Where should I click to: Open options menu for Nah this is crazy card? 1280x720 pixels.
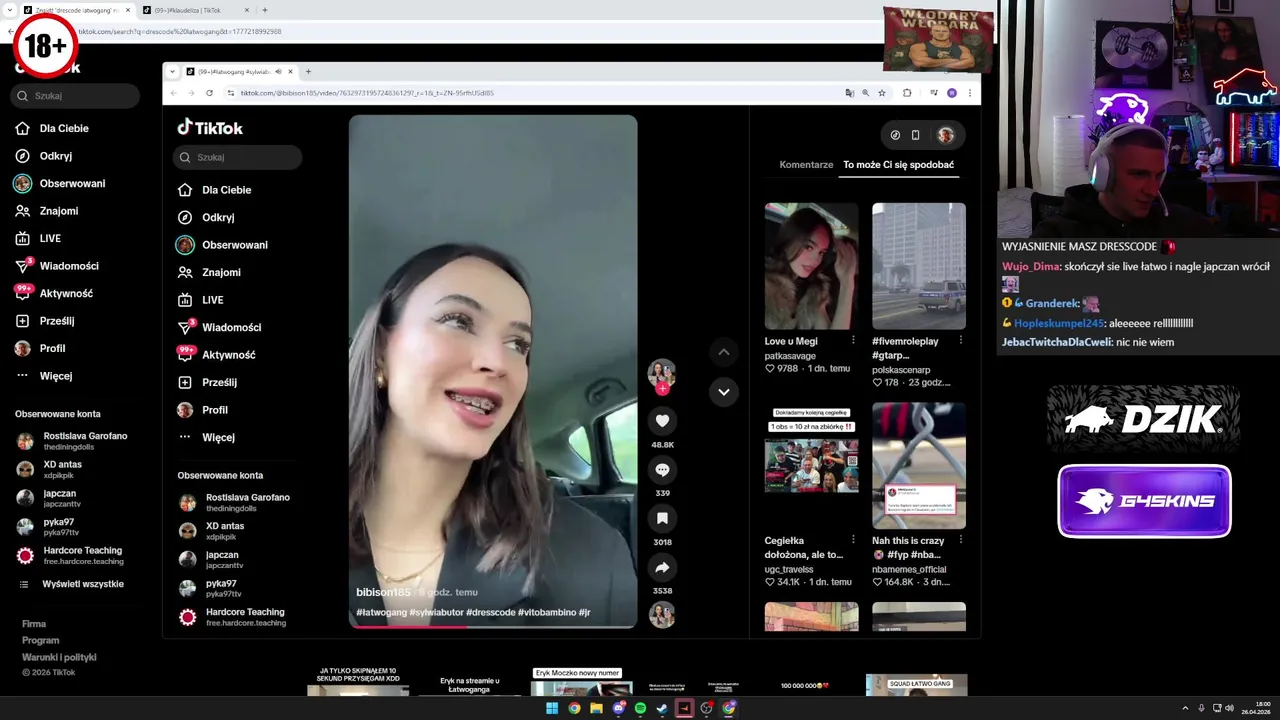(x=961, y=540)
